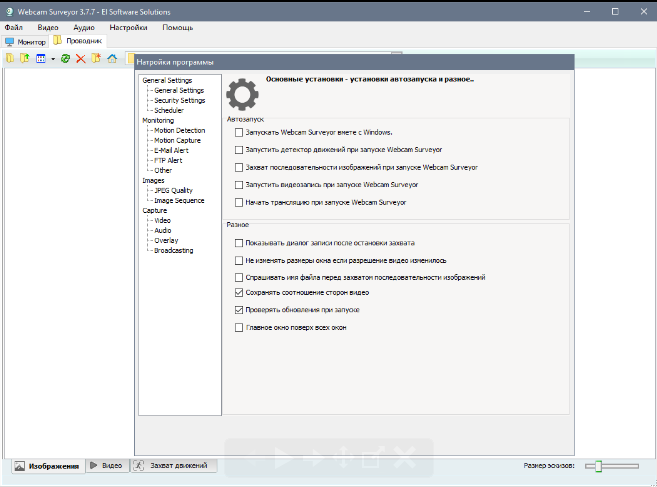Open Motion Detection settings
The image size is (657, 487).
180,130
